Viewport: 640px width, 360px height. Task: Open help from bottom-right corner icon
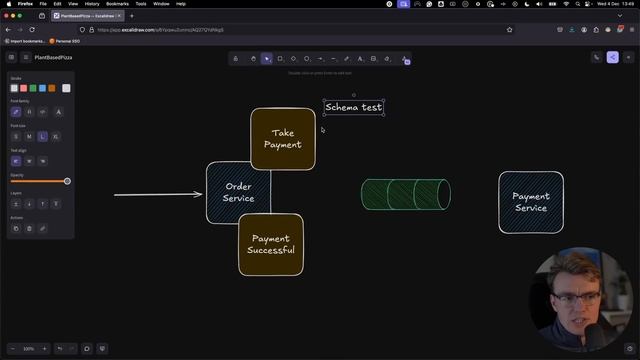pos(630,349)
